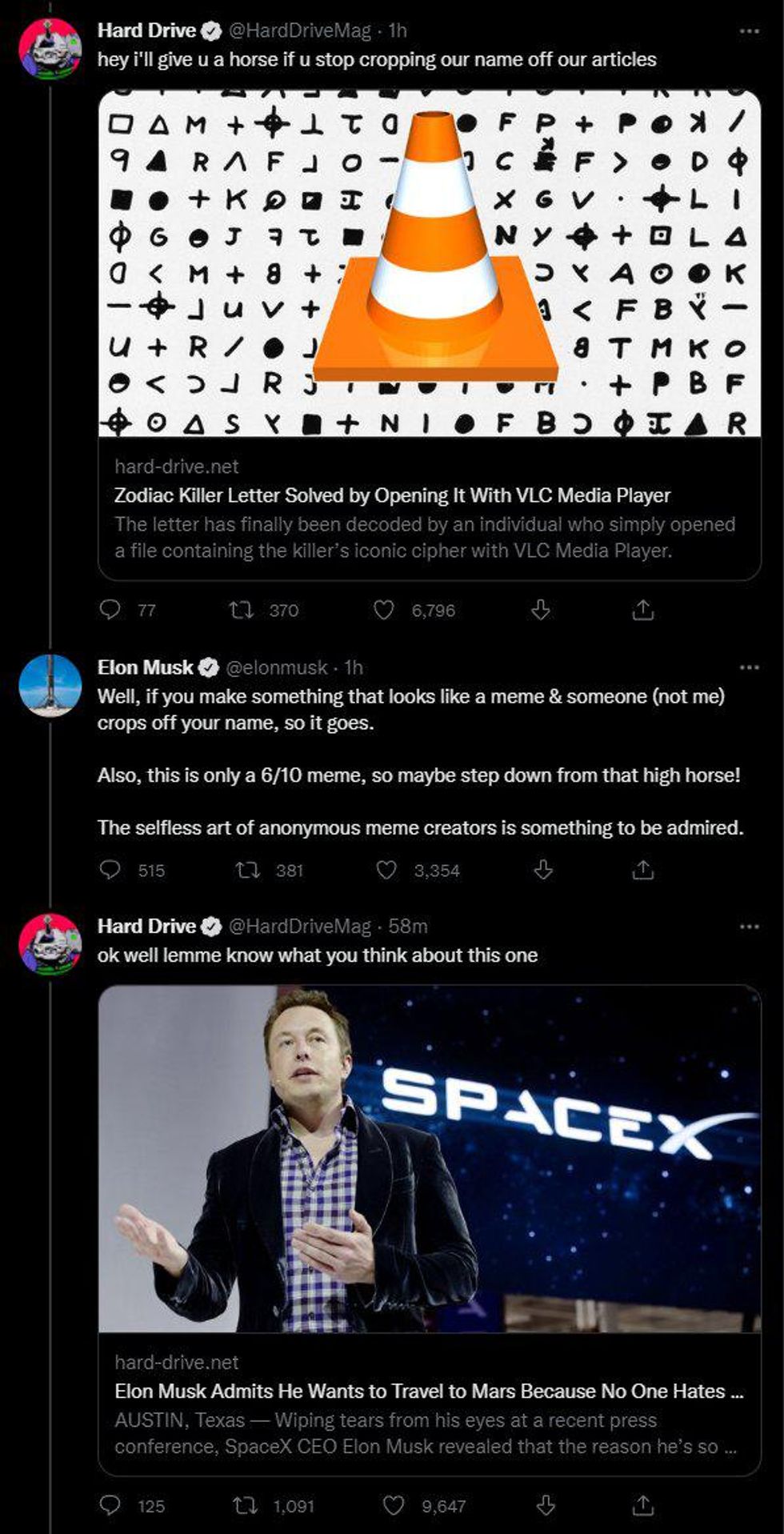
Task: Like the tweet with 6,796 likes
Action: tap(385, 611)
